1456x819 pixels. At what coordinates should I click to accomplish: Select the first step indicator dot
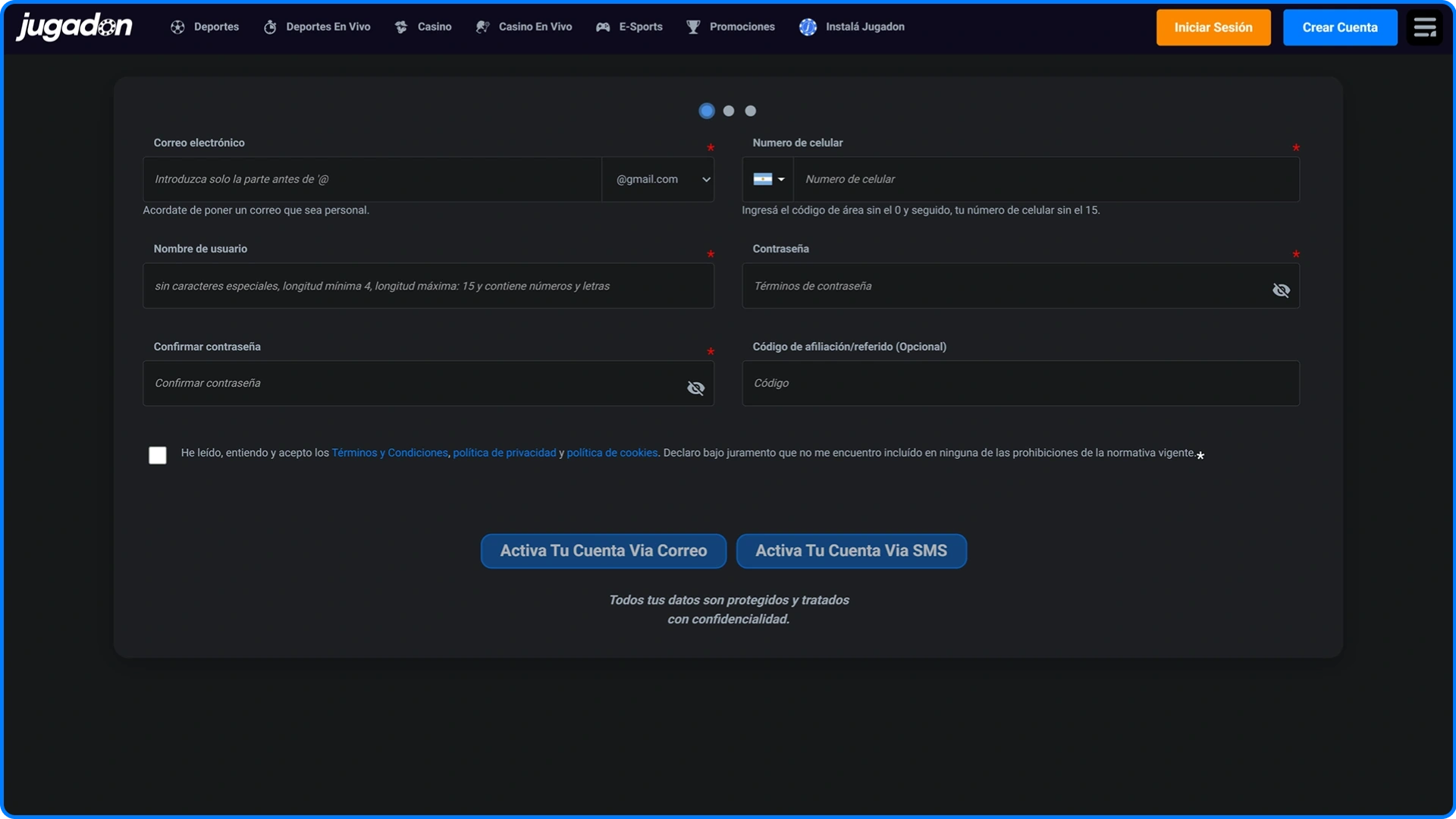pyautogui.click(x=707, y=111)
